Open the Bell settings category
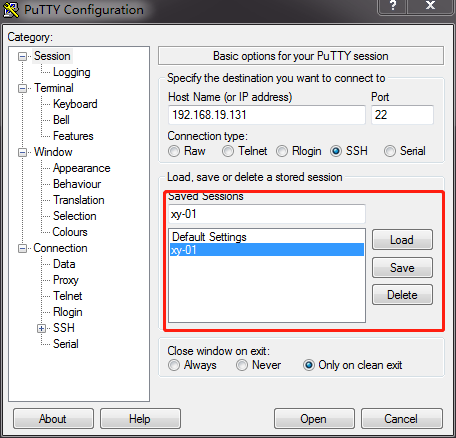This screenshot has height=438, width=456. click(x=61, y=120)
